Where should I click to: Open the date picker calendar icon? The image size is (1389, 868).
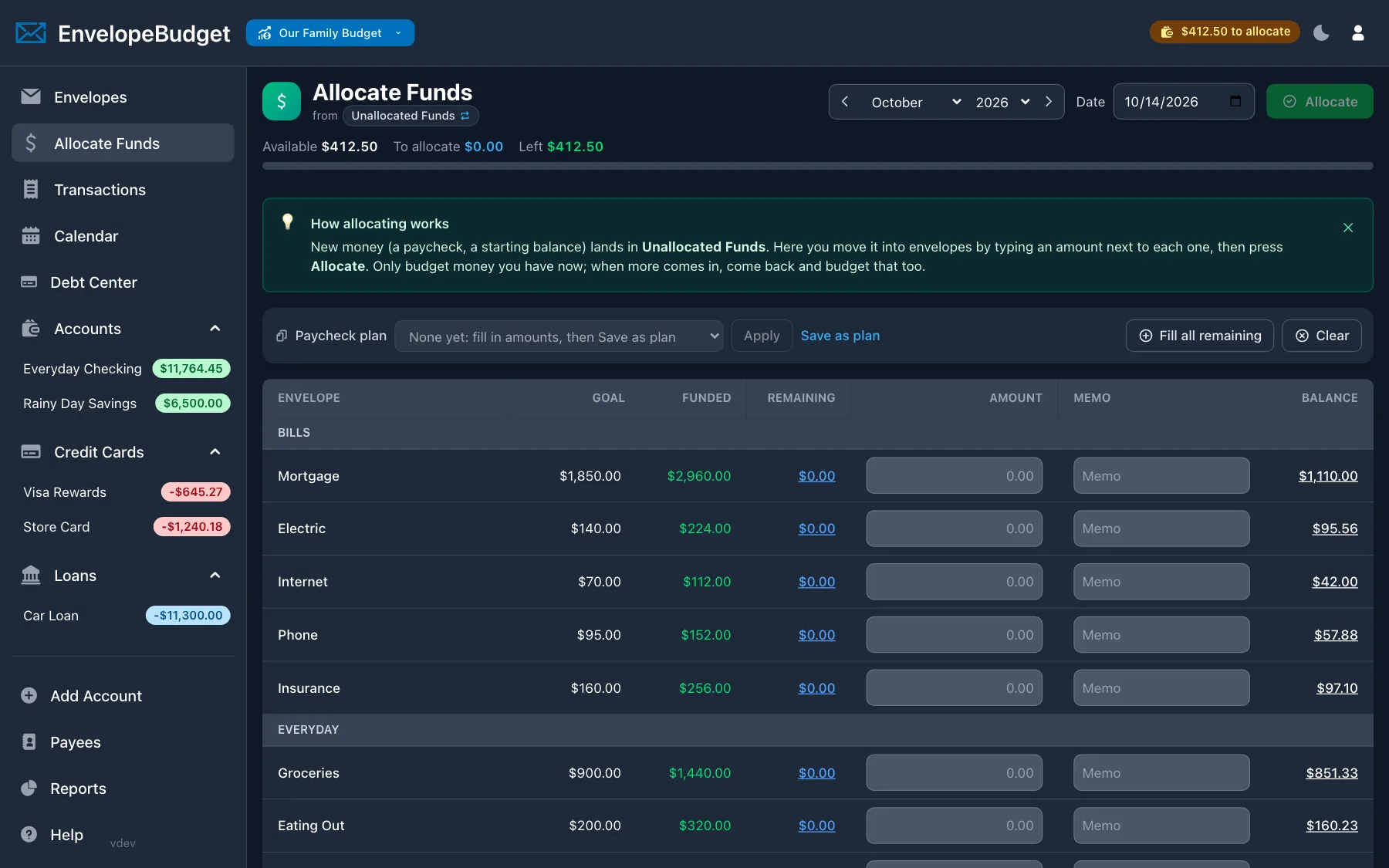coord(1235,101)
